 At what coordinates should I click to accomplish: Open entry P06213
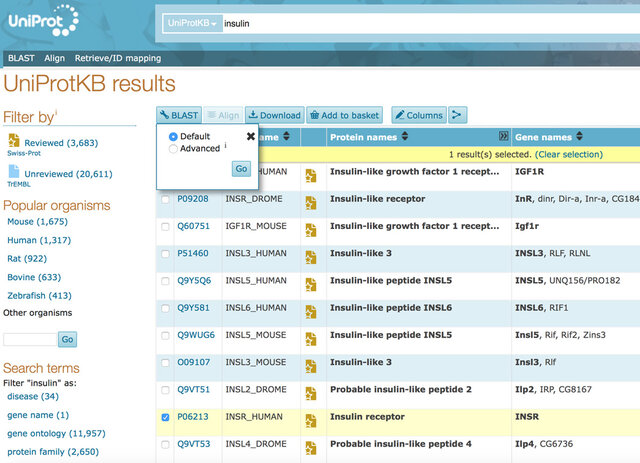click(193, 417)
